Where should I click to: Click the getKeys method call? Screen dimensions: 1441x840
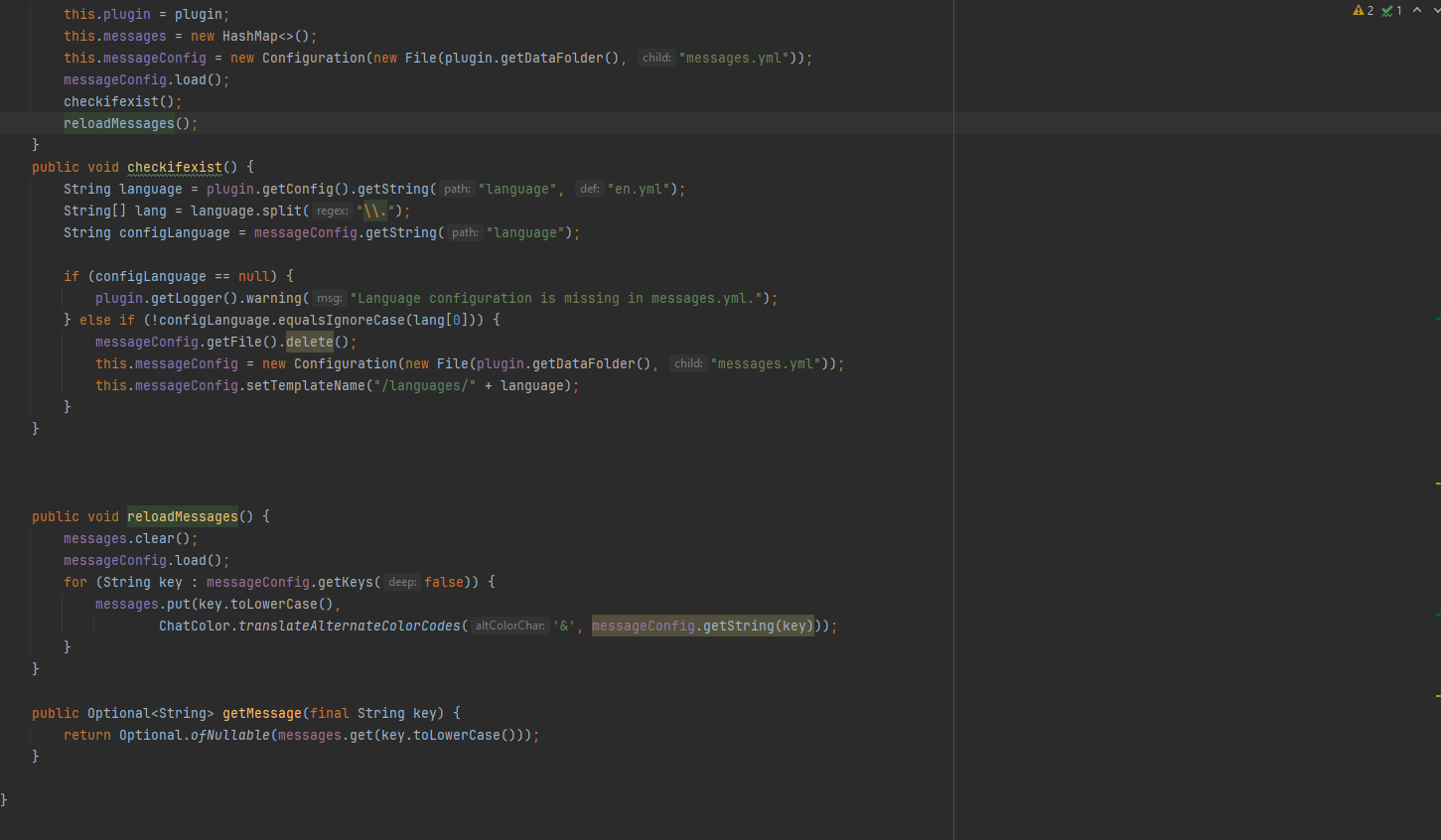tap(346, 582)
